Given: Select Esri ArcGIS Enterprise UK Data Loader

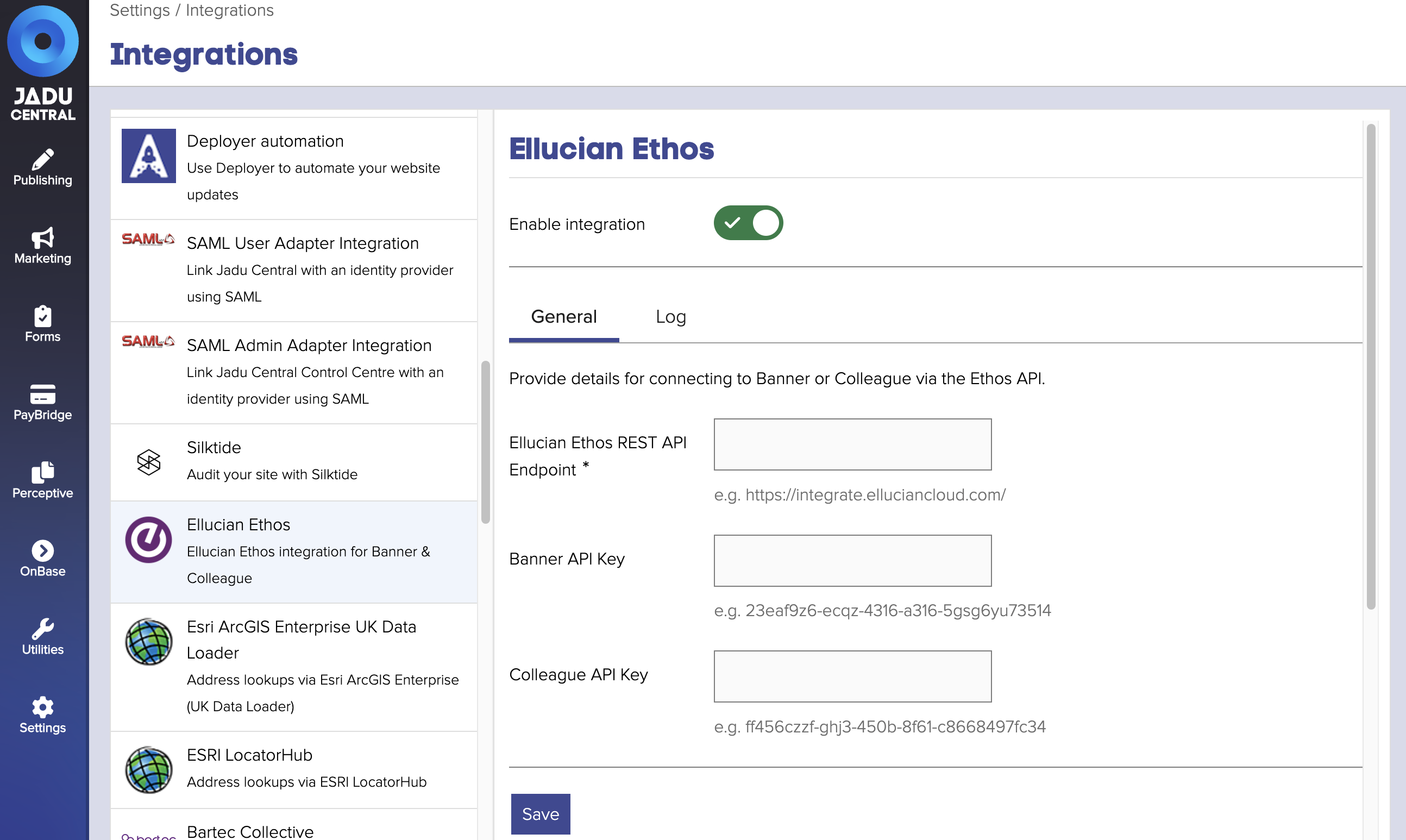Looking at the screenshot, I should (302, 640).
